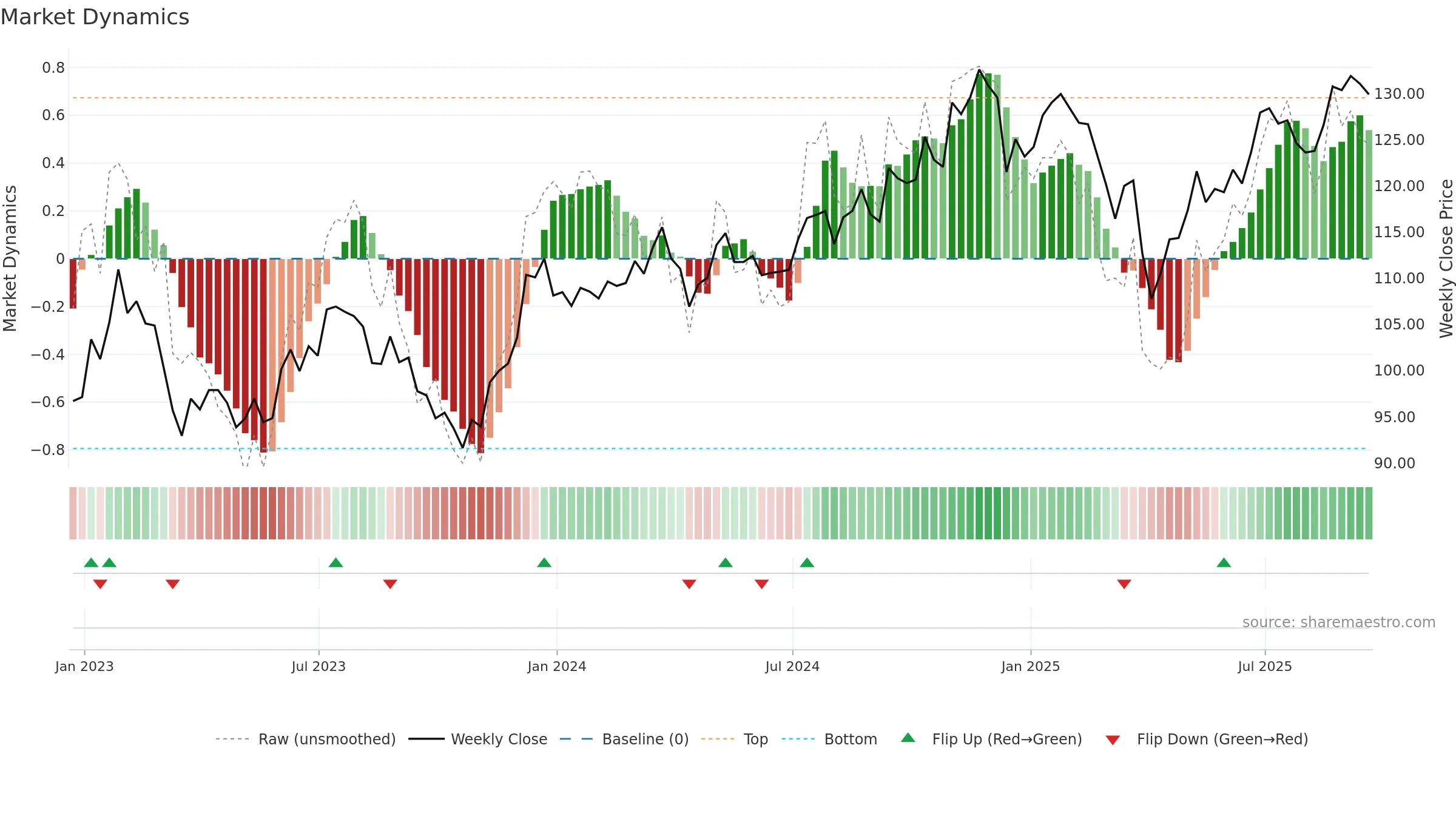This screenshot has width=1456, height=819.
Task: Toggle the Bottom legend entry
Action: [829, 739]
